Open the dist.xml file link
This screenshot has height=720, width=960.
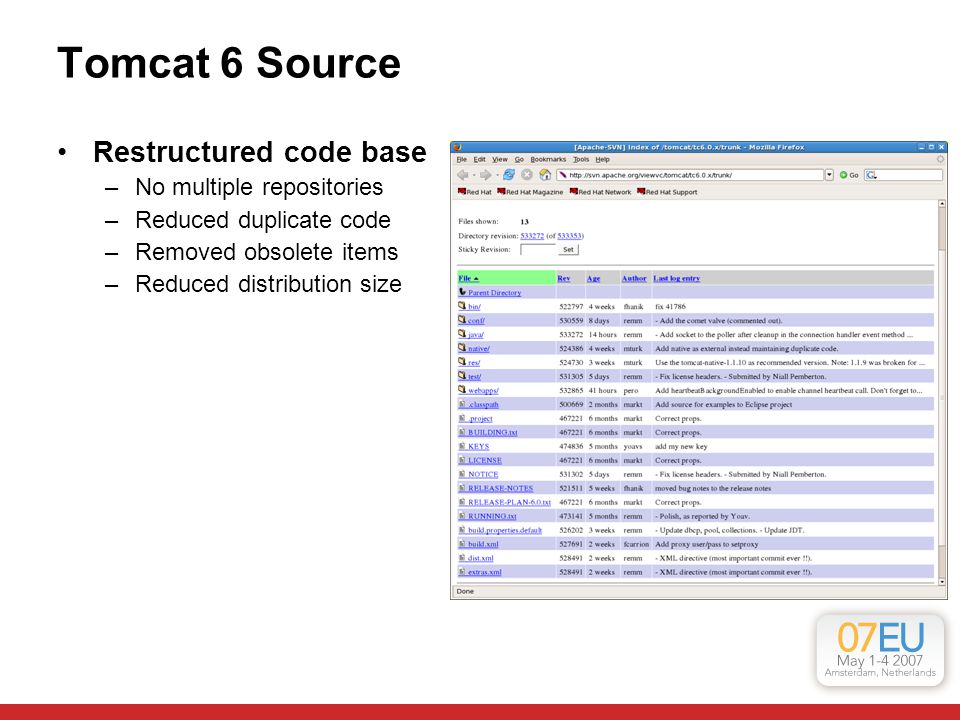480,558
